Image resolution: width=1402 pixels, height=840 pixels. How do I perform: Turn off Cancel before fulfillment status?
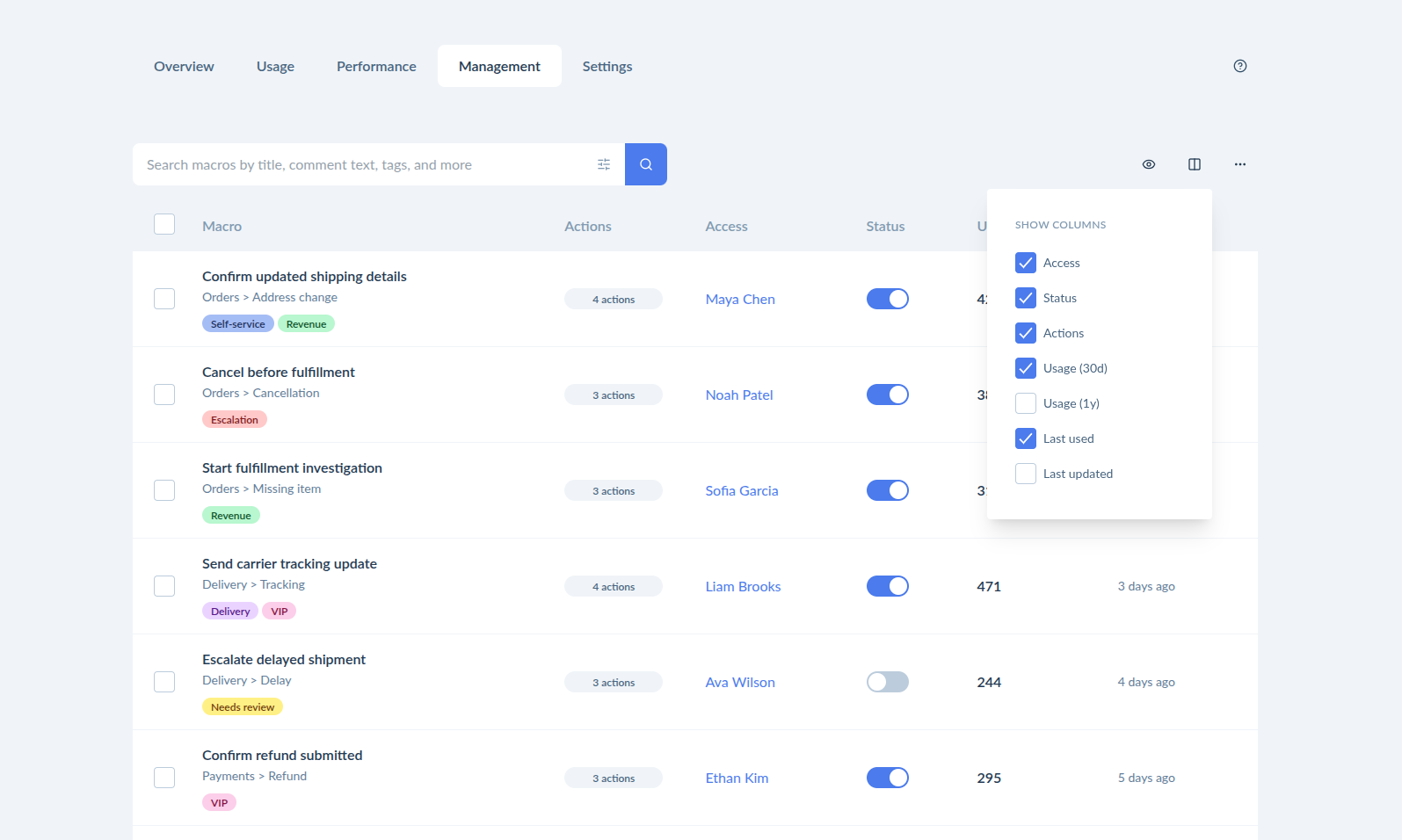[888, 395]
